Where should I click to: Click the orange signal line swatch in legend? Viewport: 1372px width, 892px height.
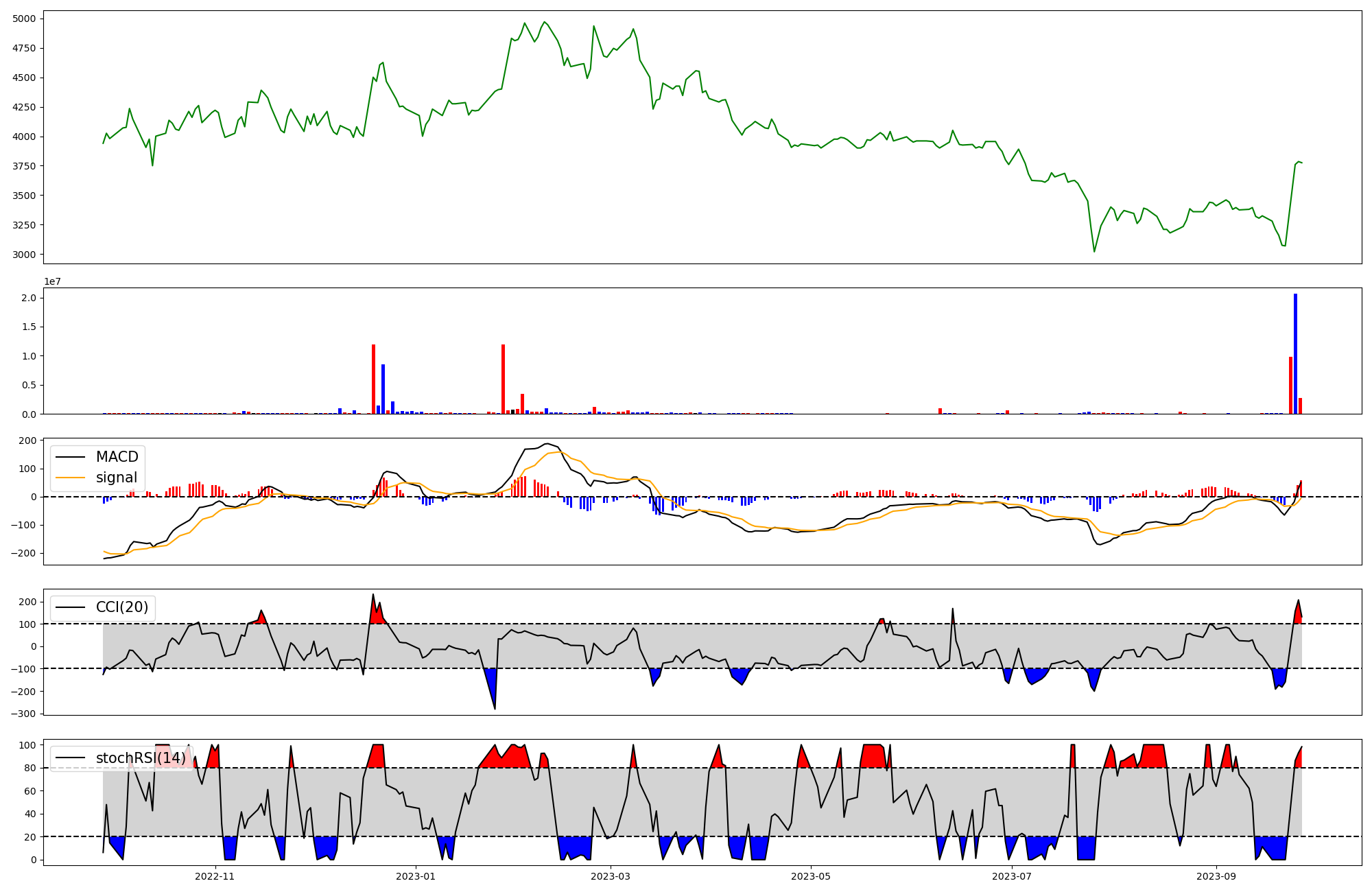[x=70, y=478]
